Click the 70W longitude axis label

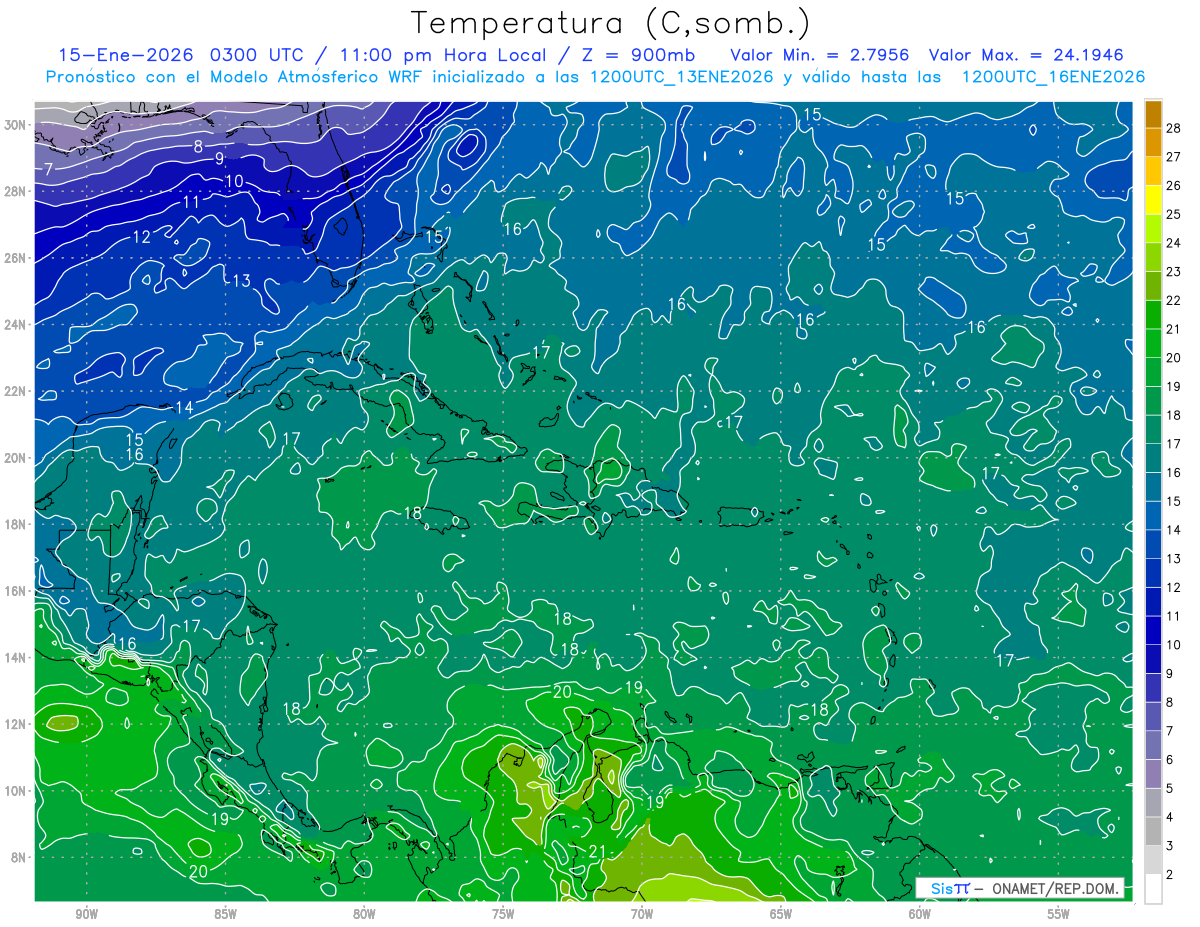(x=642, y=913)
